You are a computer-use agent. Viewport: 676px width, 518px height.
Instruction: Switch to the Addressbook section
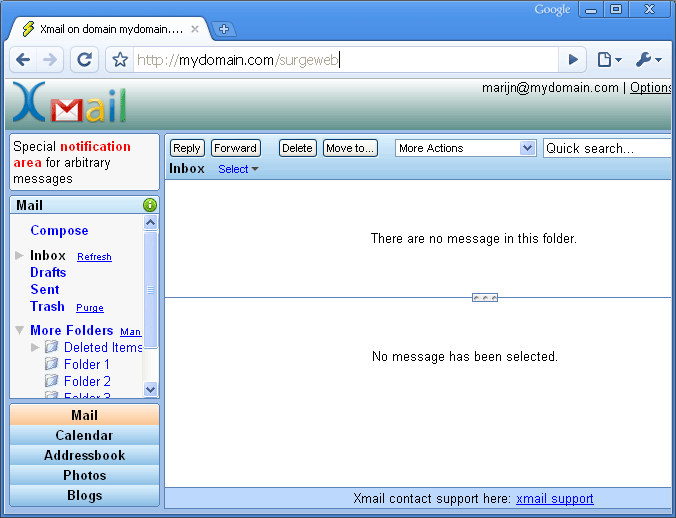click(84, 455)
